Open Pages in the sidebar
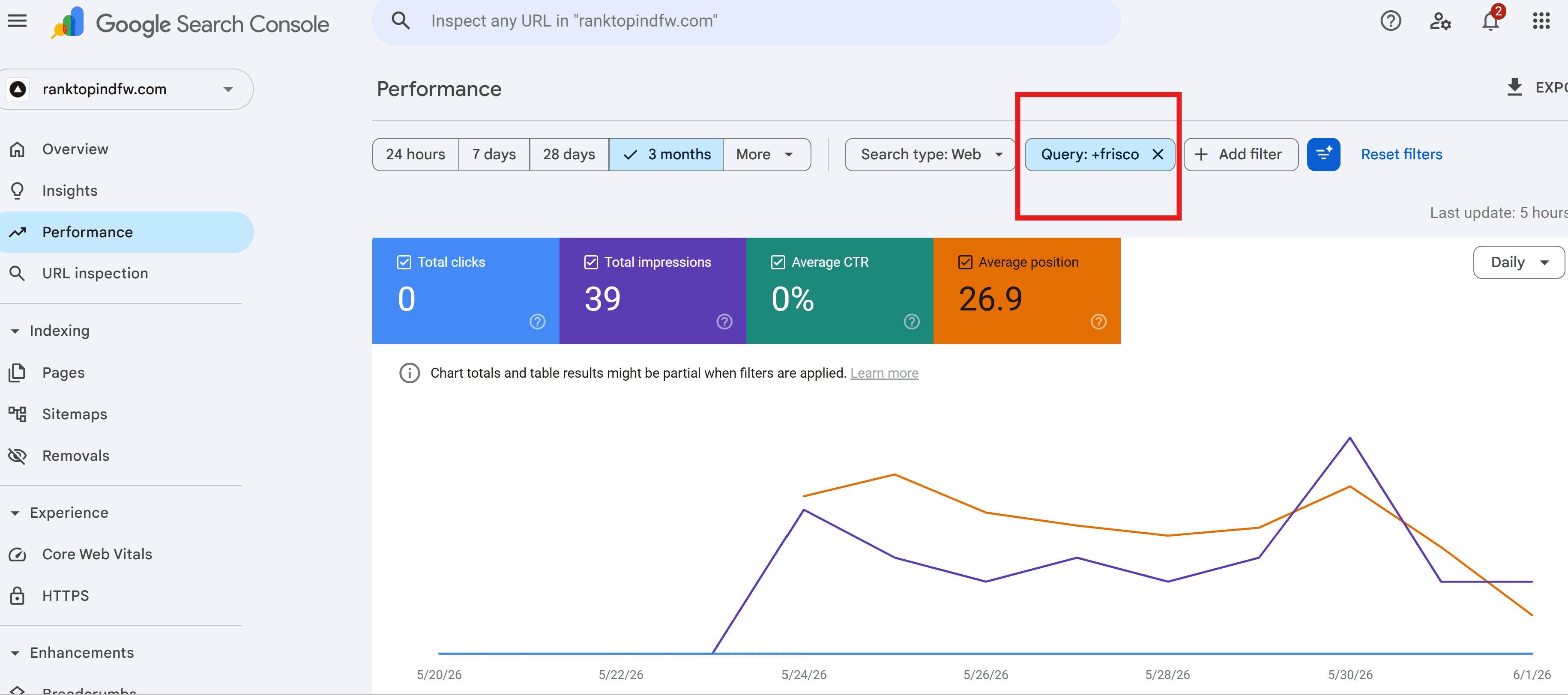This screenshot has height=695, width=1568. [127, 373]
